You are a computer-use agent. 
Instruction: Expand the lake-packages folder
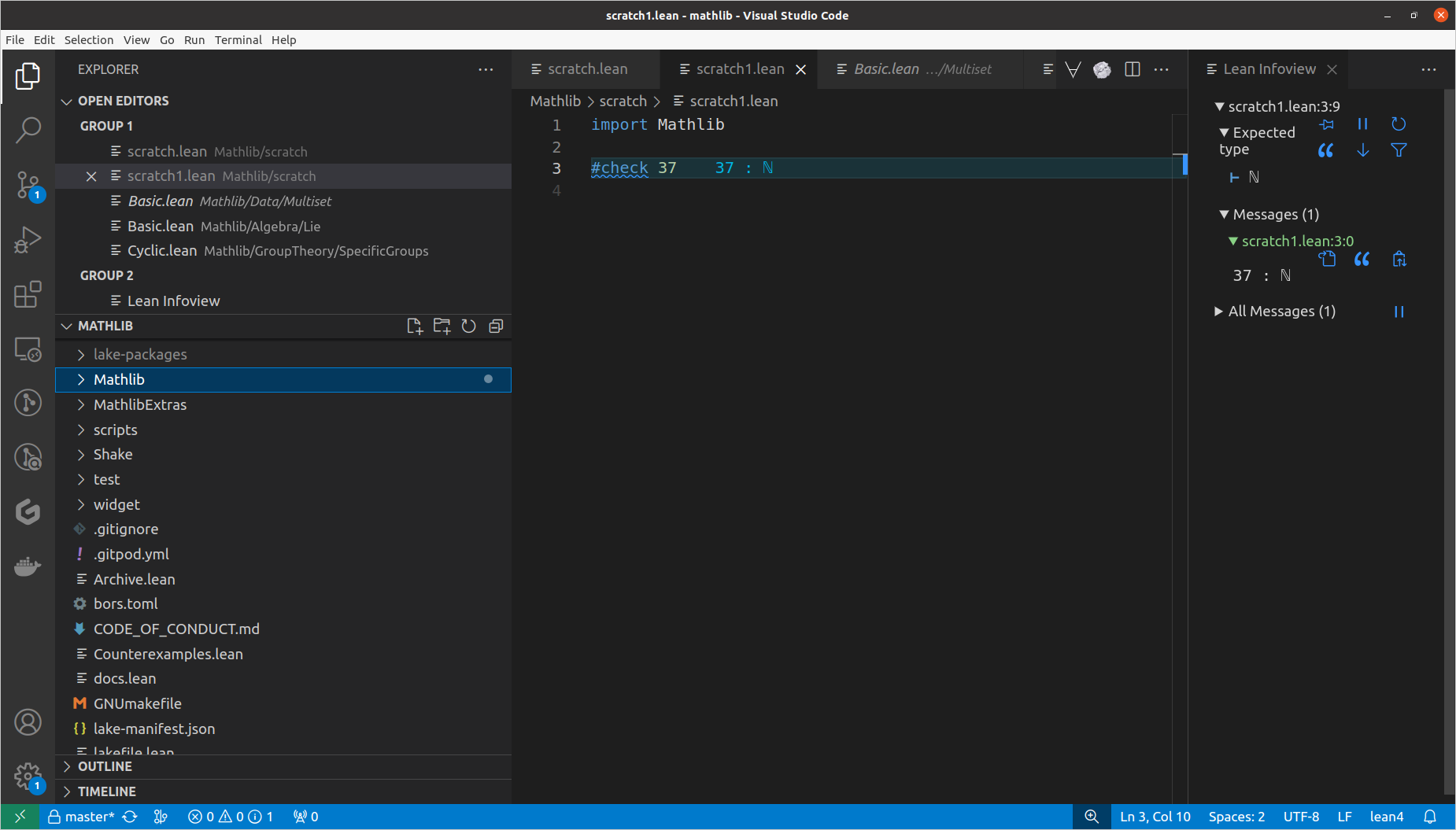283,355
